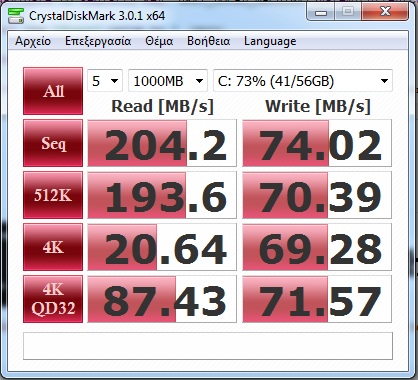Run all benchmarks with the All button
418x380 pixels.
pos(53,91)
